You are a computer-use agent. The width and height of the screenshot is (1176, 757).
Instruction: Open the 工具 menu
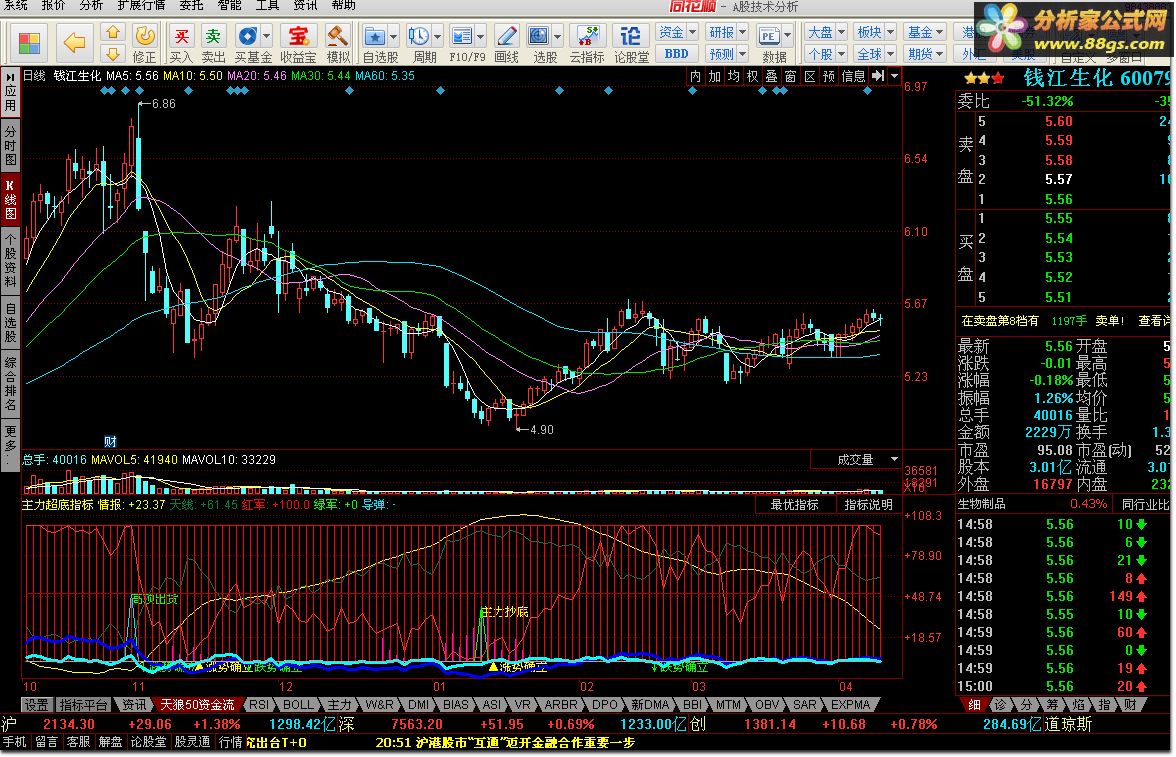click(x=267, y=5)
